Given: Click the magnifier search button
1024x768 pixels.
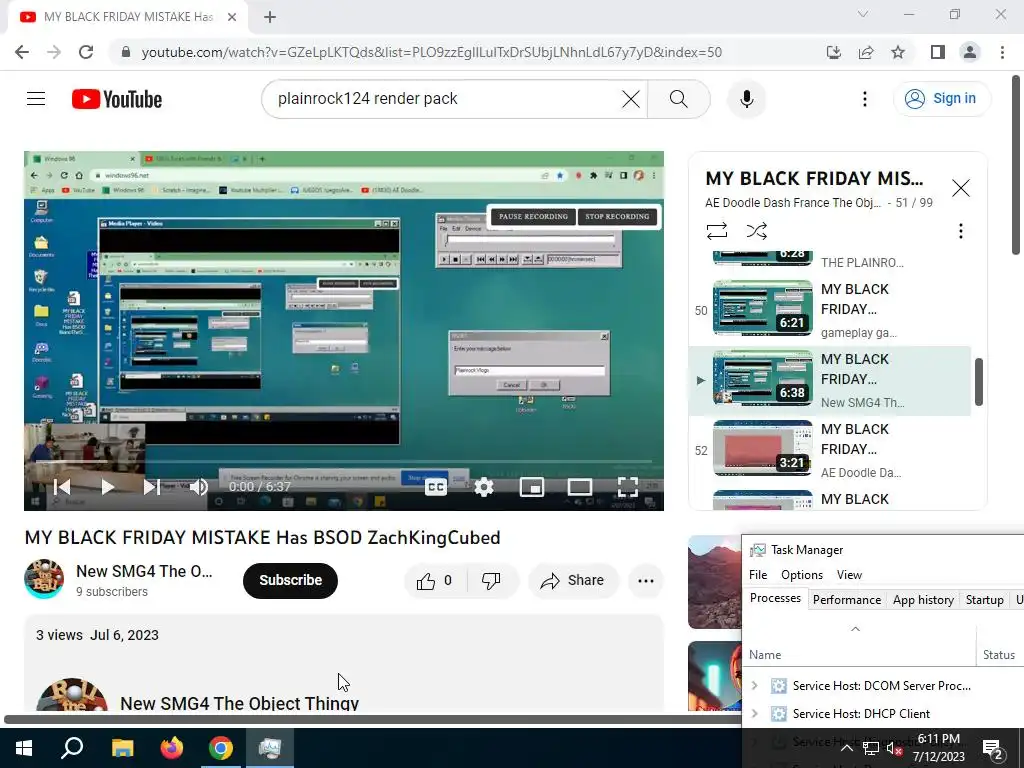Looking at the screenshot, I should pos(679,99).
